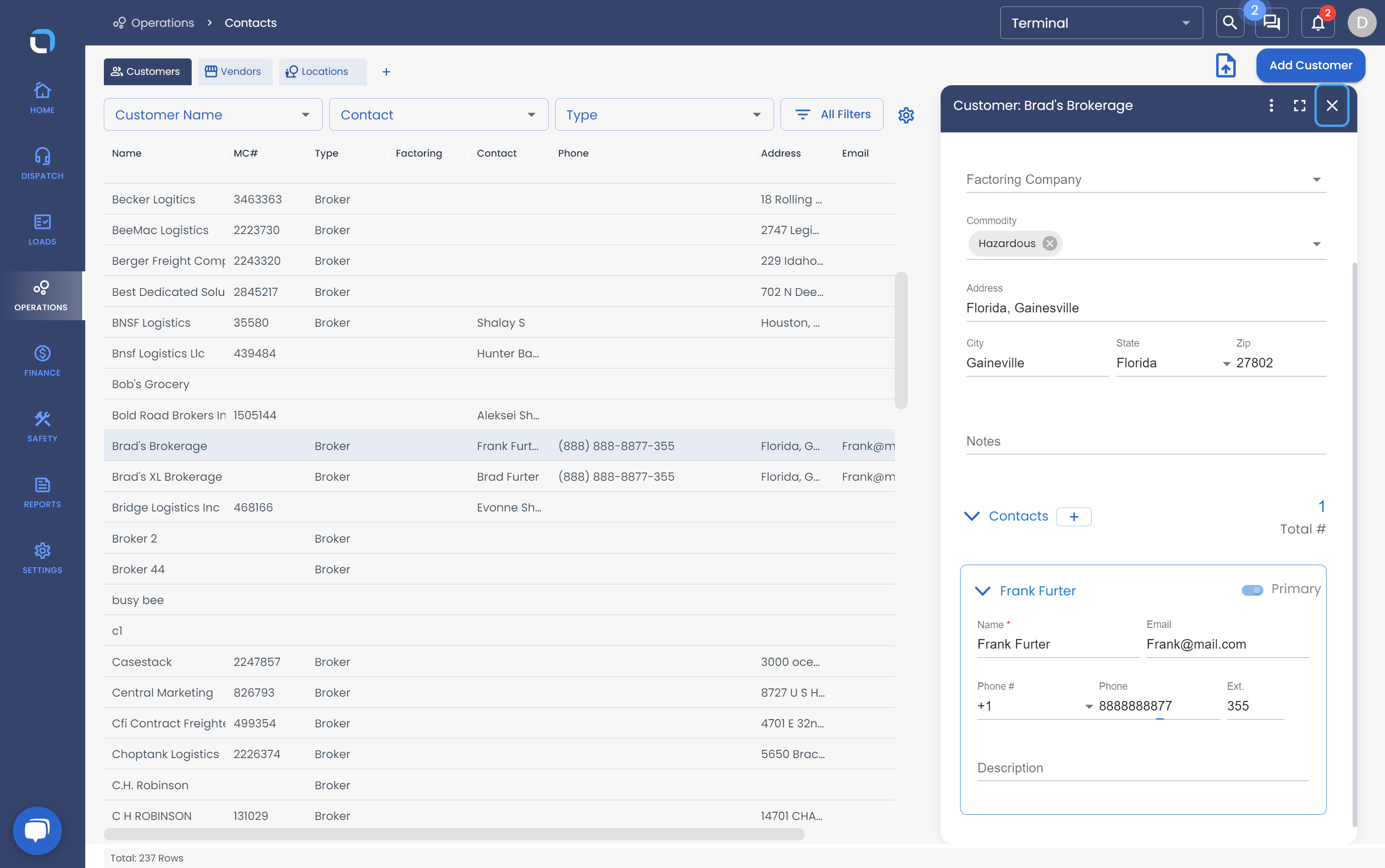Click the Zip field 27802
The width and height of the screenshot is (1385, 868).
(x=1281, y=363)
